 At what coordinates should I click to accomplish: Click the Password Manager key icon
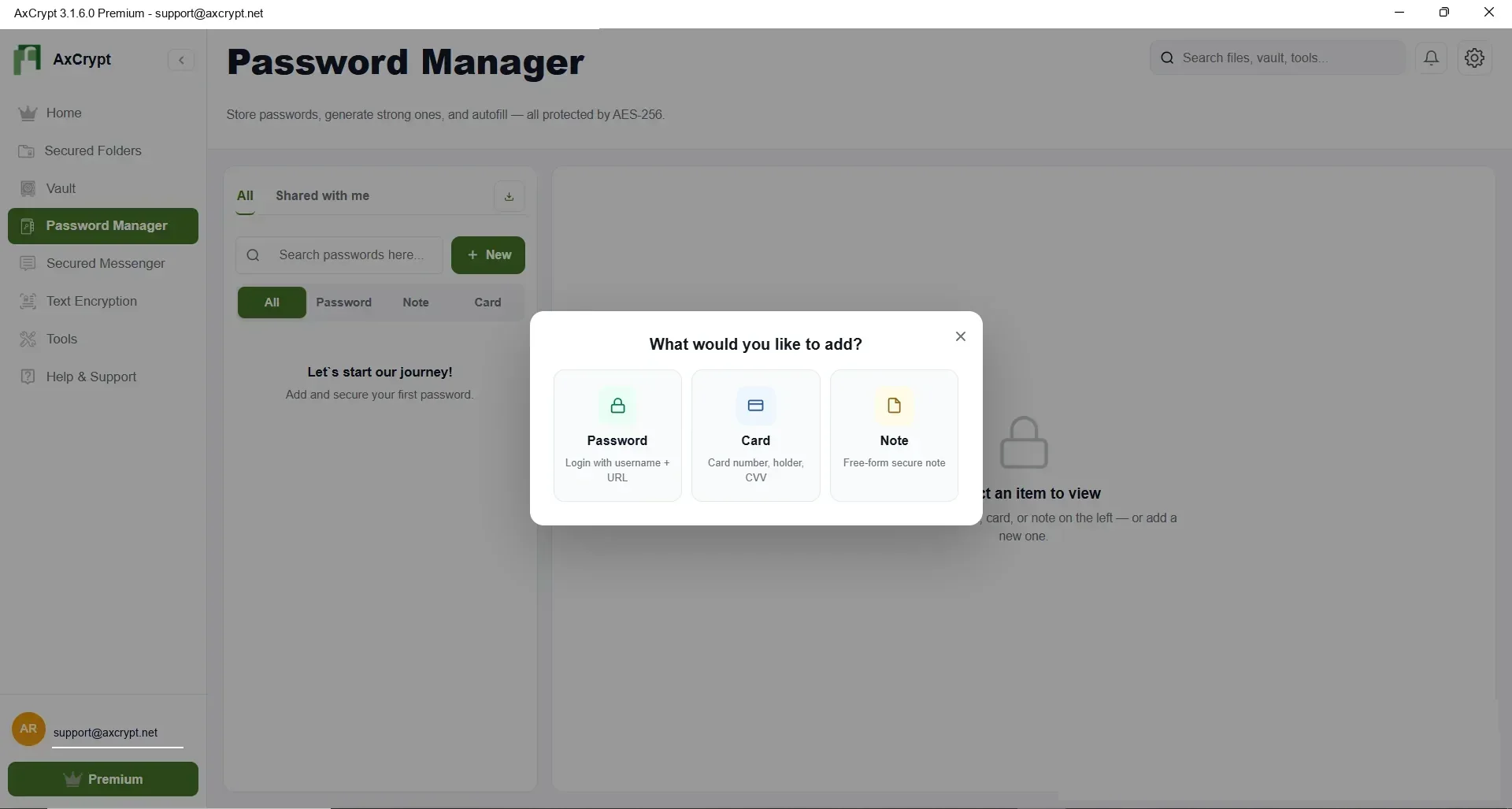point(28,227)
